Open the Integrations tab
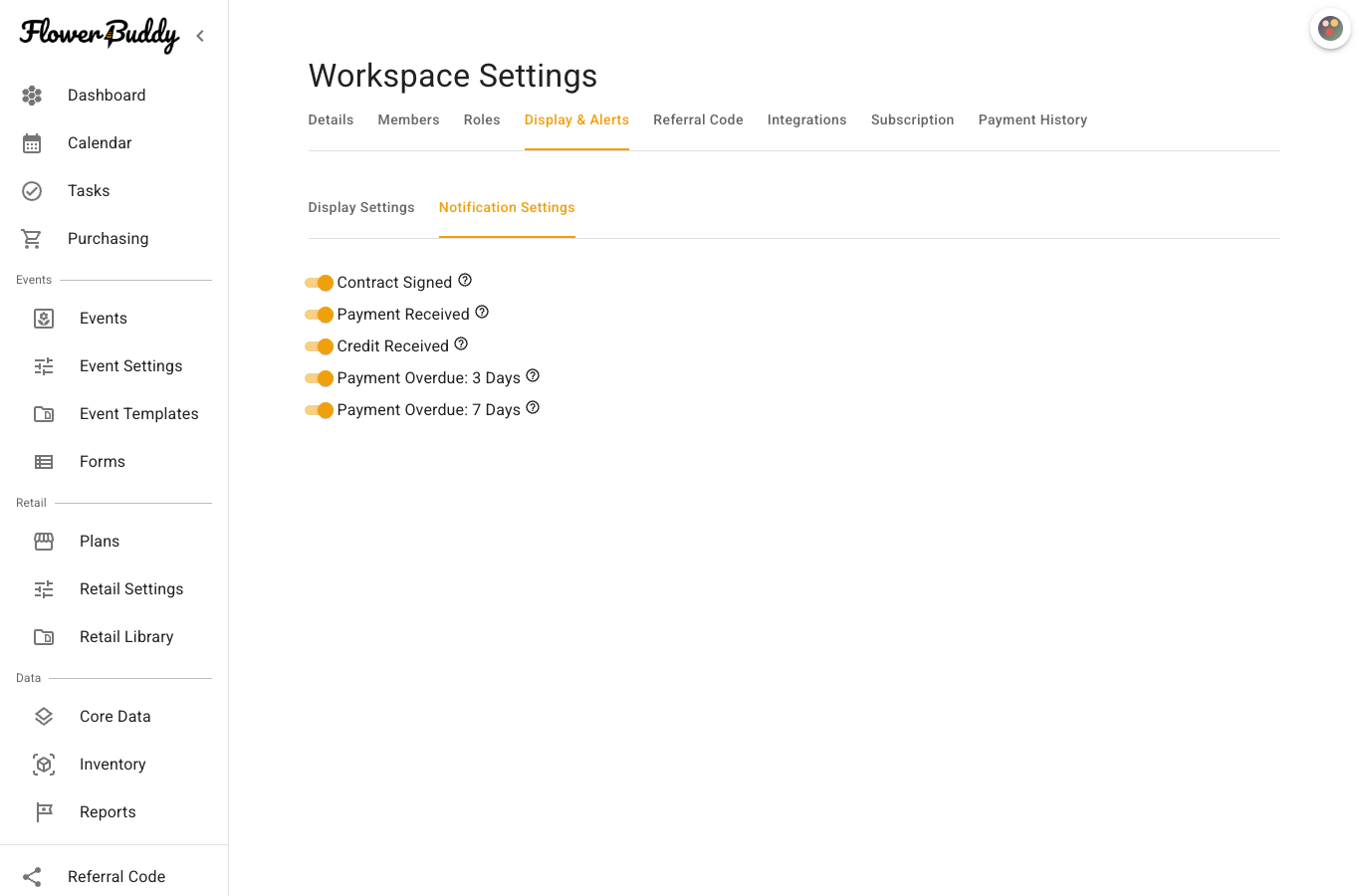1359x896 pixels. pyautogui.click(x=806, y=119)
